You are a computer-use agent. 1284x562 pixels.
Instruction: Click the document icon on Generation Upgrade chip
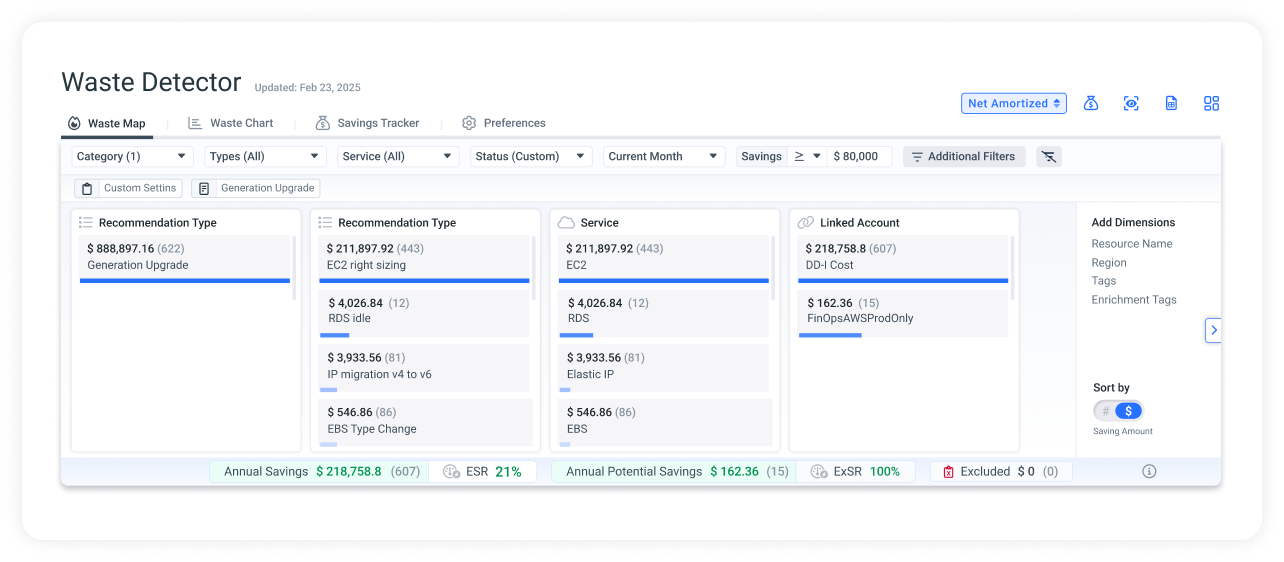[204, 188]
